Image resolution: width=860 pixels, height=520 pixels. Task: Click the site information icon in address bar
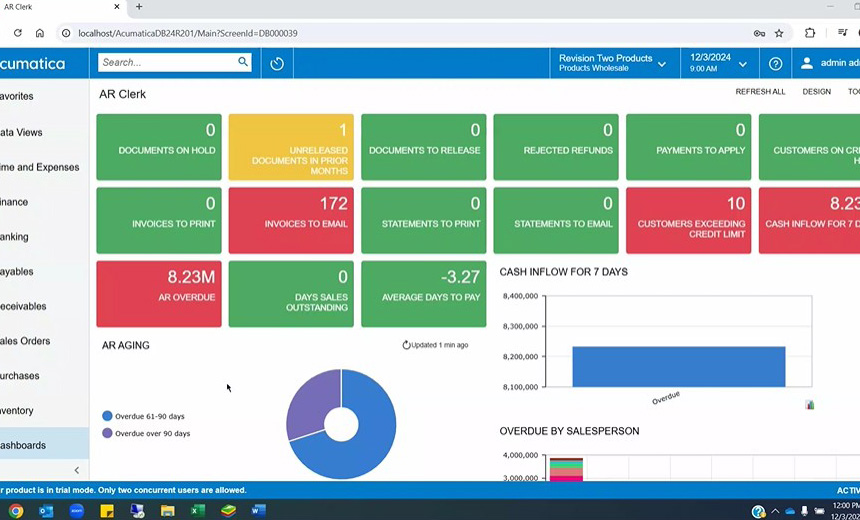pos(66,33)
